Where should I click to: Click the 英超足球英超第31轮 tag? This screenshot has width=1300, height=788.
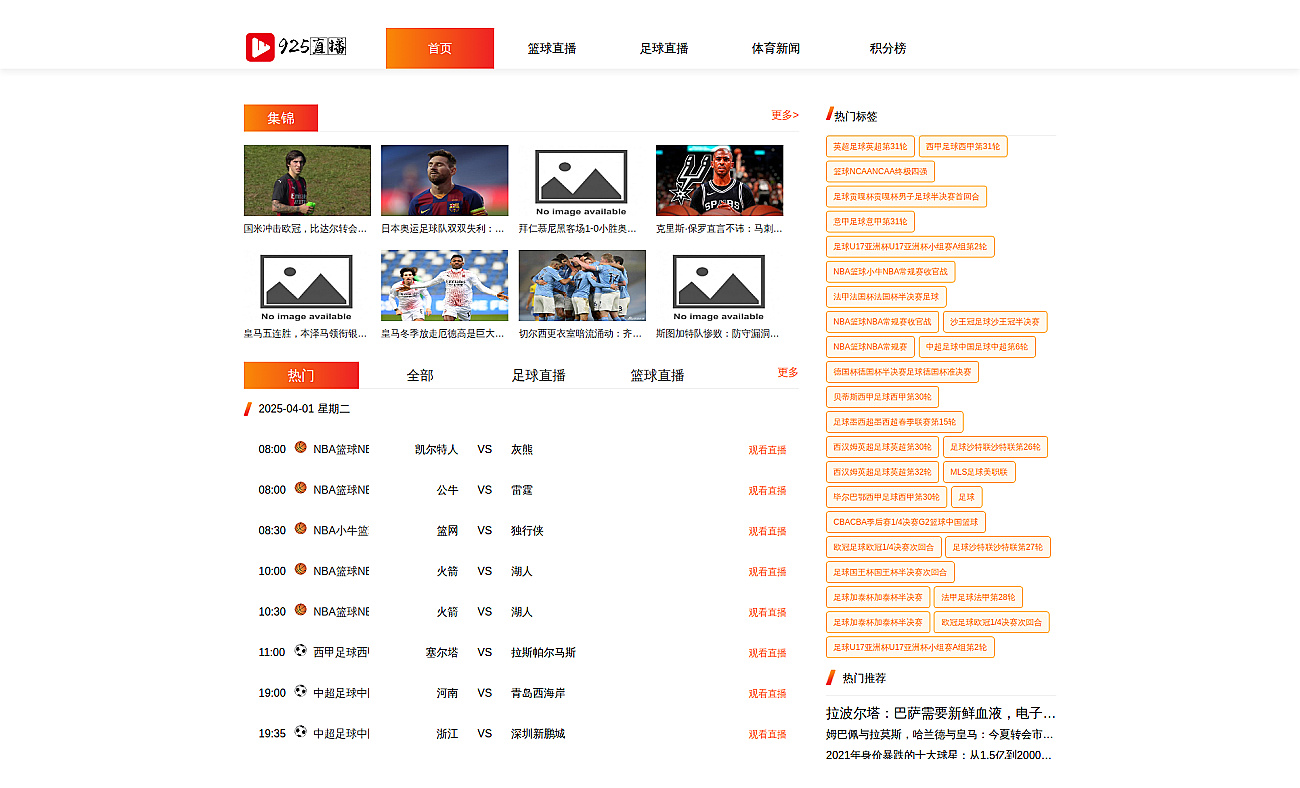coord(870,146)
